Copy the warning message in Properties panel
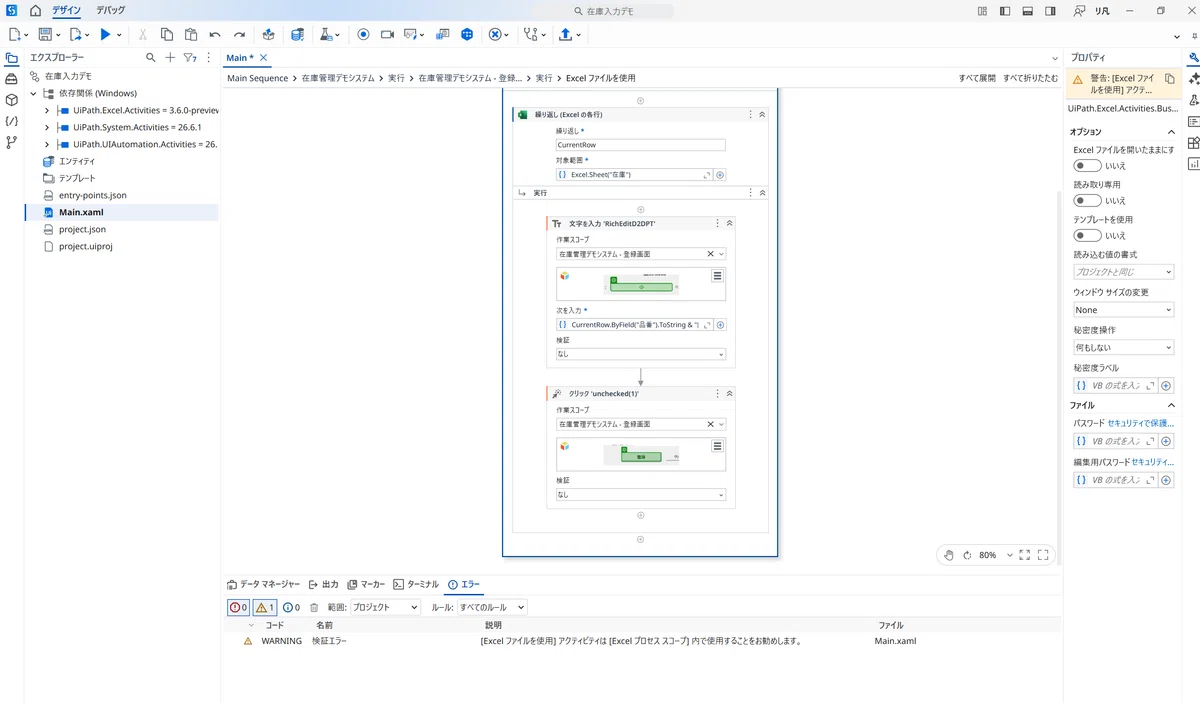This screenshot has height=703, width=1200. coord(1169,78)
